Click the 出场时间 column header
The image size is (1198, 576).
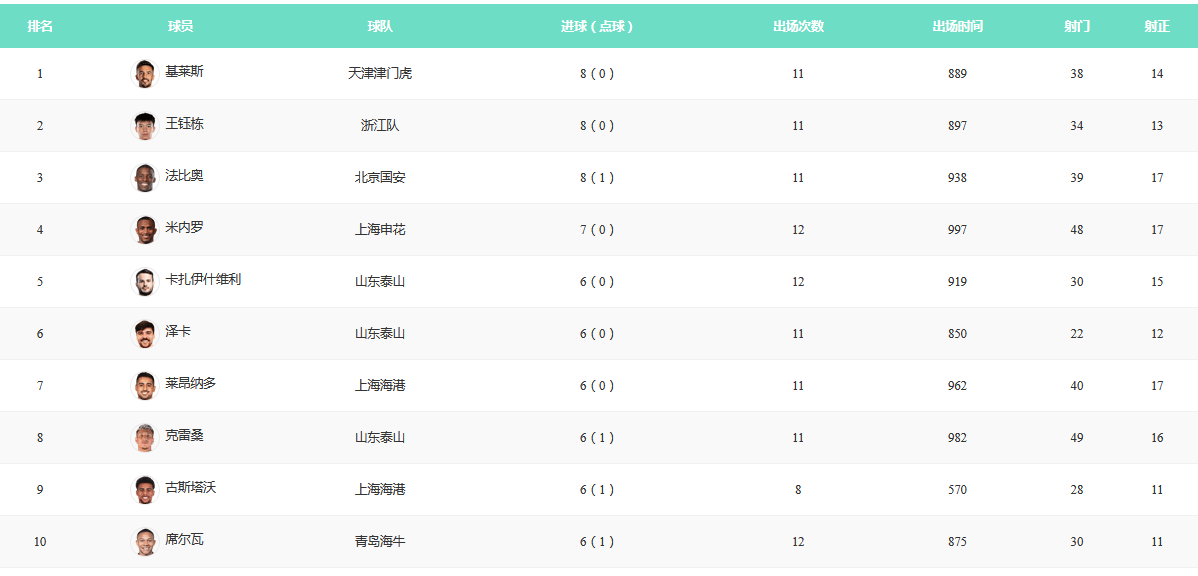click(x=957, y=27)
